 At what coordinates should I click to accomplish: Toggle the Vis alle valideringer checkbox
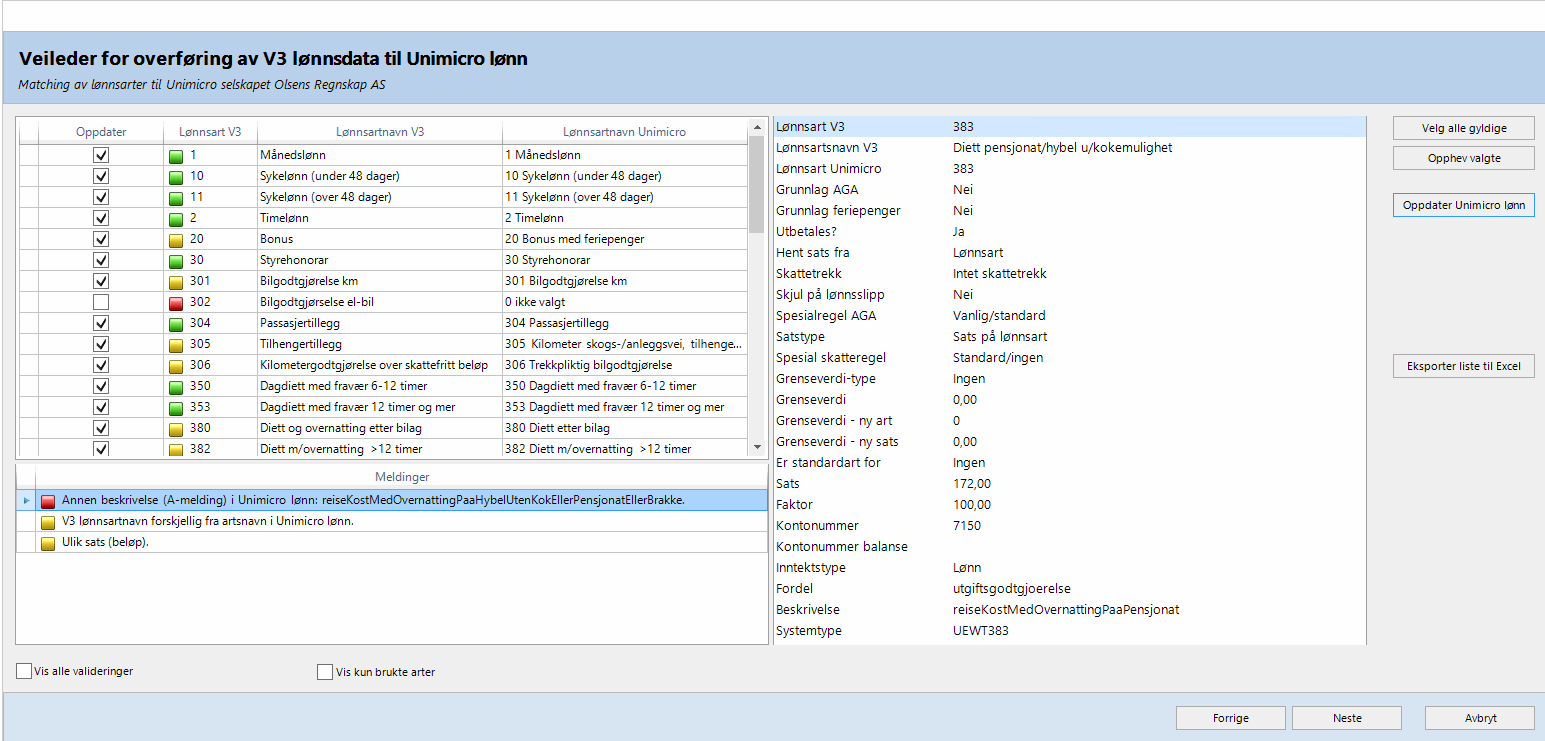[24, 671]
